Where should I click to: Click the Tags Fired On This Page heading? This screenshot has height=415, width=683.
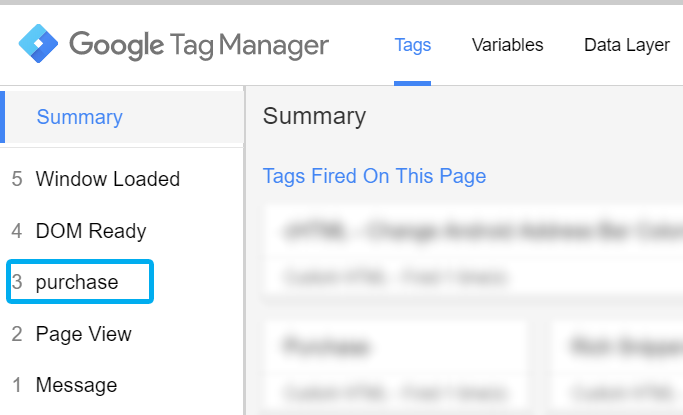click(x=374, y=177)
